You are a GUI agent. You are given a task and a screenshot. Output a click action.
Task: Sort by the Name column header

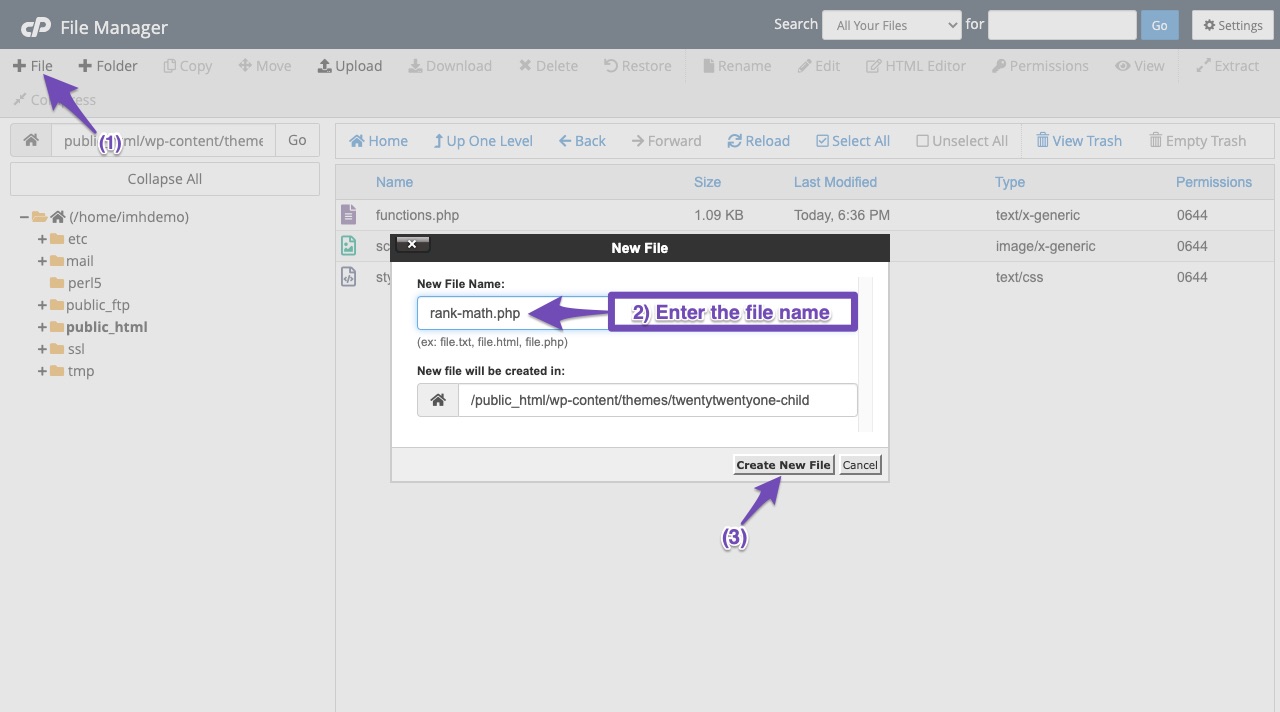click(x=394, y=182)
